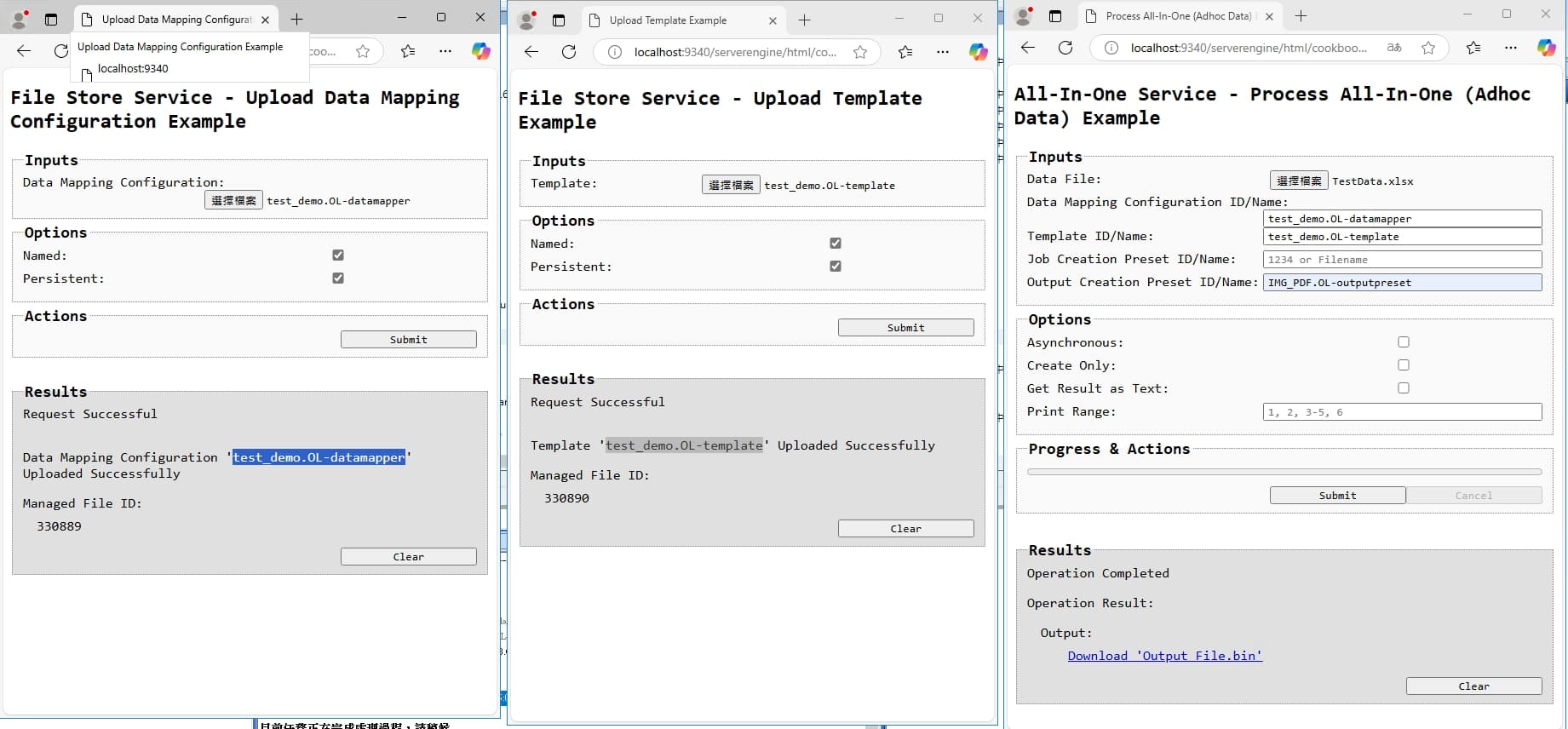The width and height of the screenshot is (1568, 729).
Task: Open favorites list in Process All-In-One window
Action: (x=1473, y=48)
